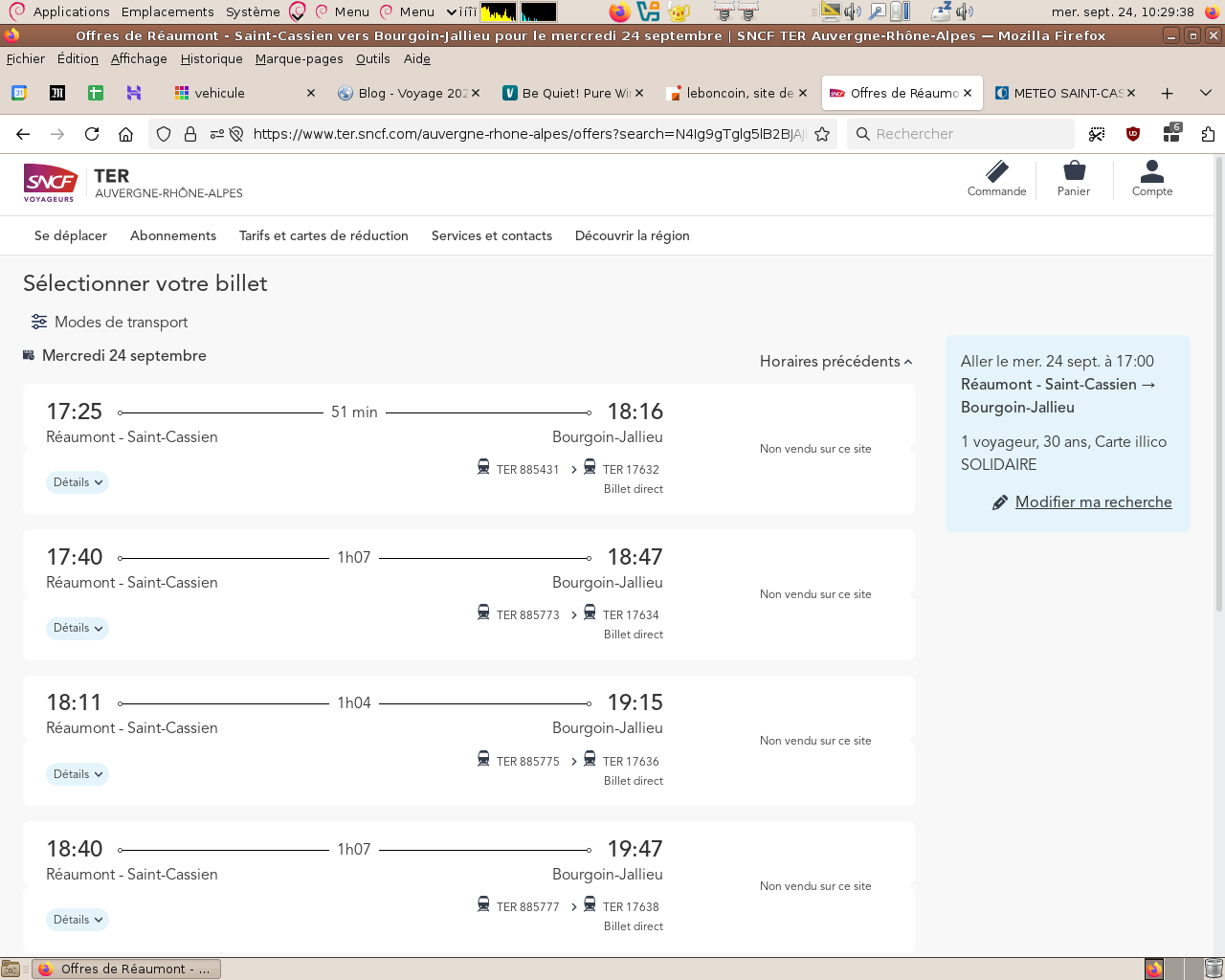Screen dimensions: 1225x980
Task: Open Modes de transport filter
Action: (x=109, y=323)
